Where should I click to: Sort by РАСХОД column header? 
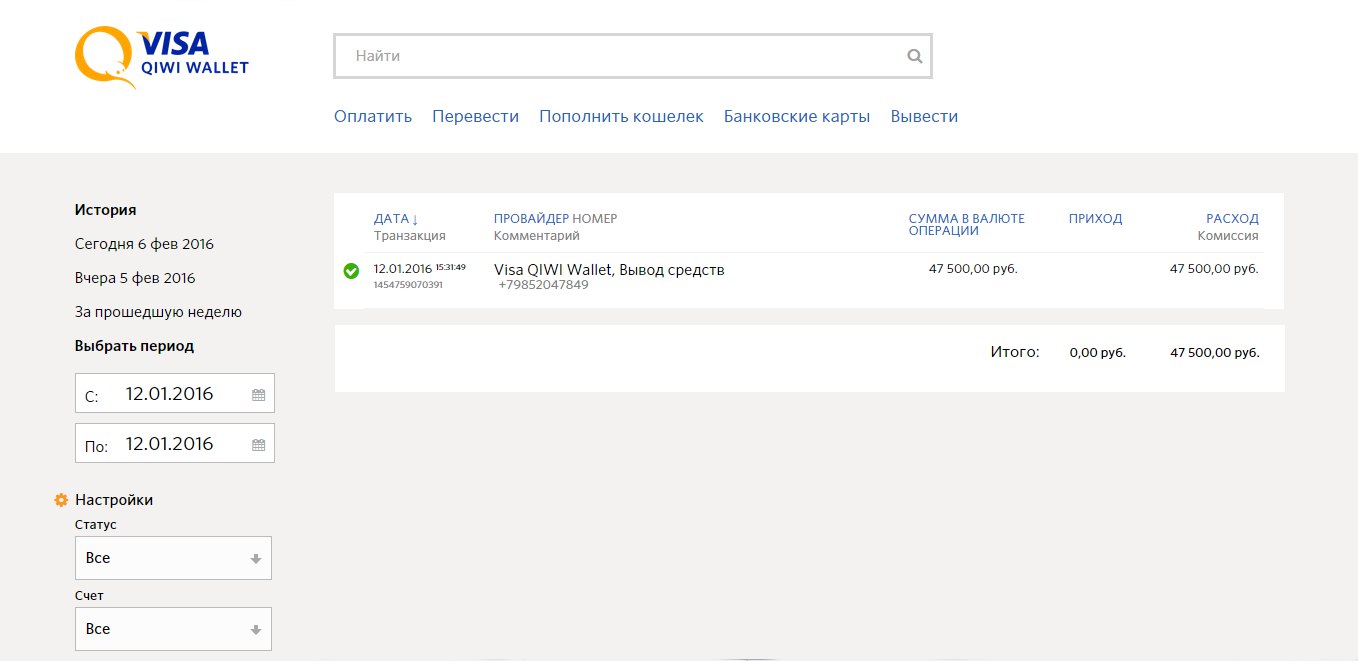pyautogui.click(x=1232, y=219)
